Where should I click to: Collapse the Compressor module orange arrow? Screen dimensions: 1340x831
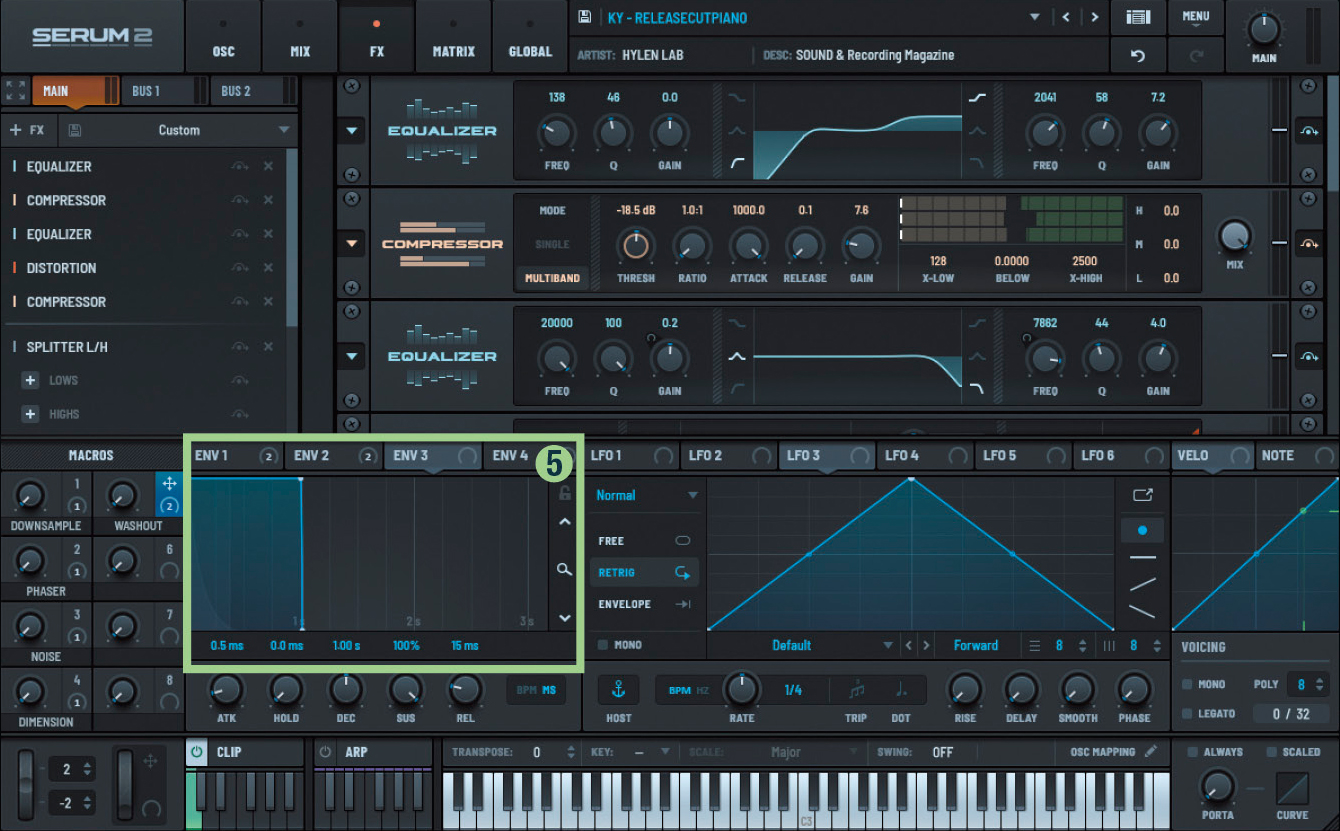point(352,243)
